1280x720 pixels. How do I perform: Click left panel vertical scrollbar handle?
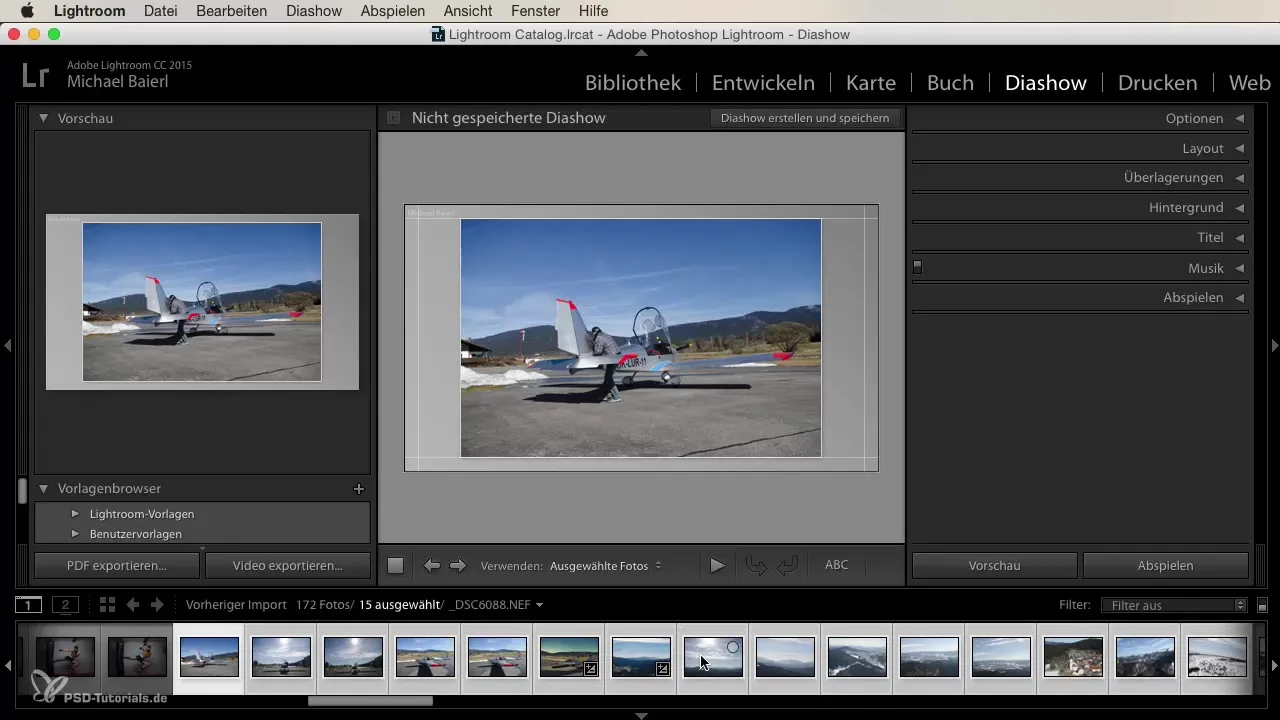22,493
